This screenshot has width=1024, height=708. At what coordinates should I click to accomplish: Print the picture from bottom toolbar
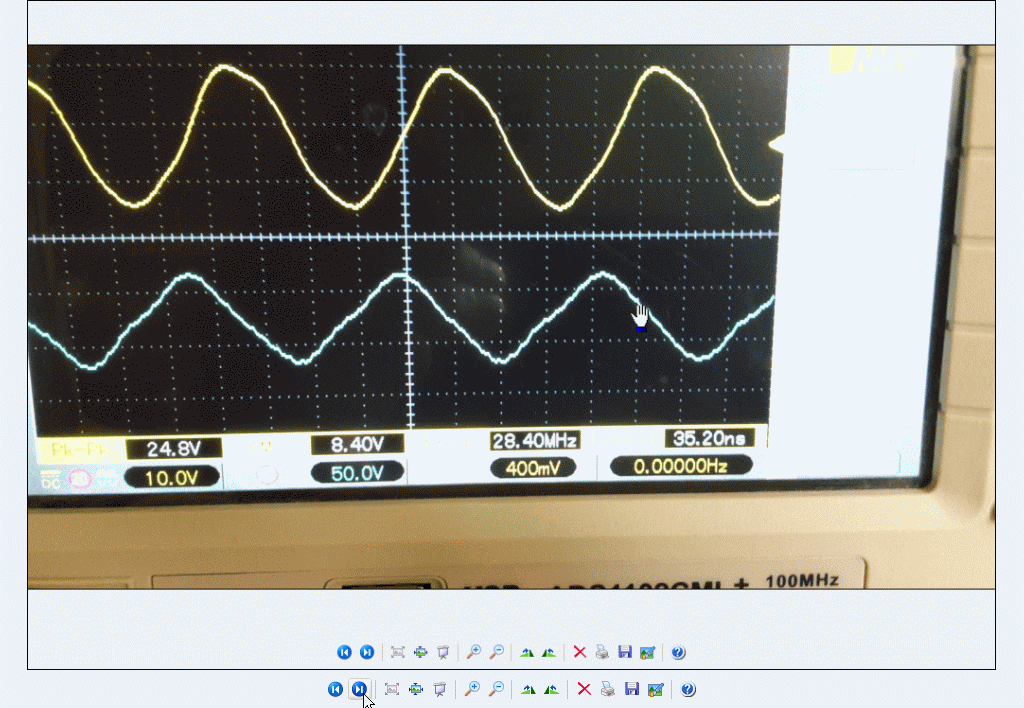(608, 689)
